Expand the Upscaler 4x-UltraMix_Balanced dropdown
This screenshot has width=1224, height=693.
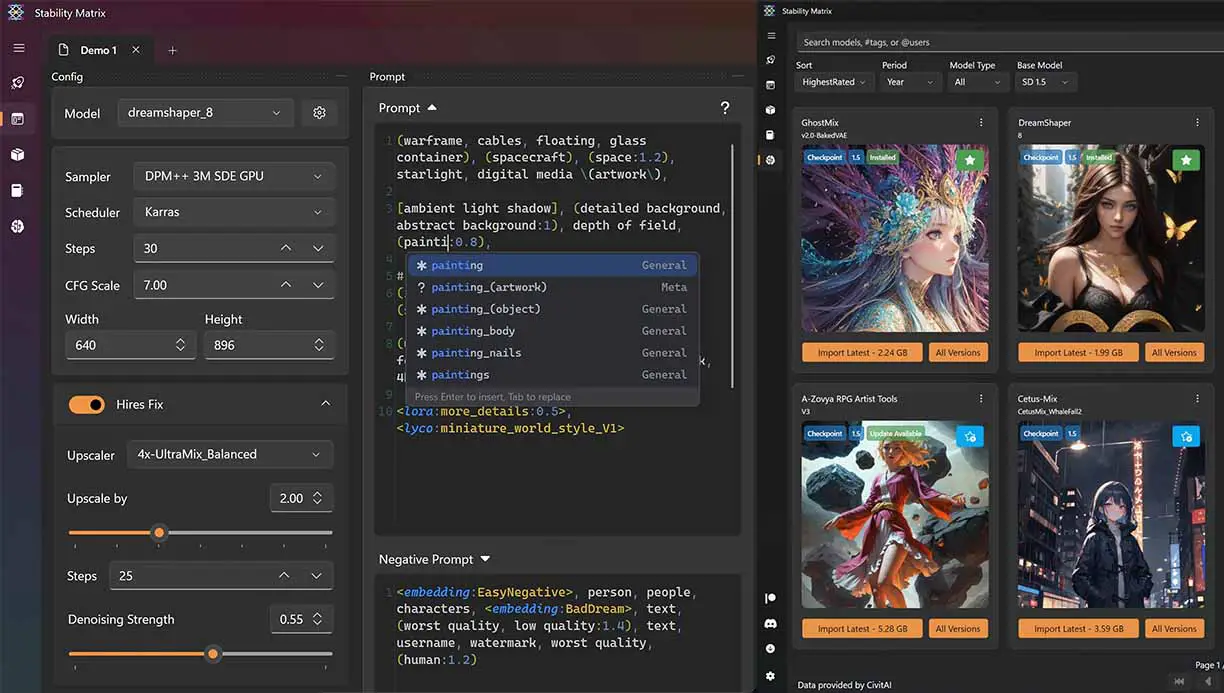(x=229, y=454)
